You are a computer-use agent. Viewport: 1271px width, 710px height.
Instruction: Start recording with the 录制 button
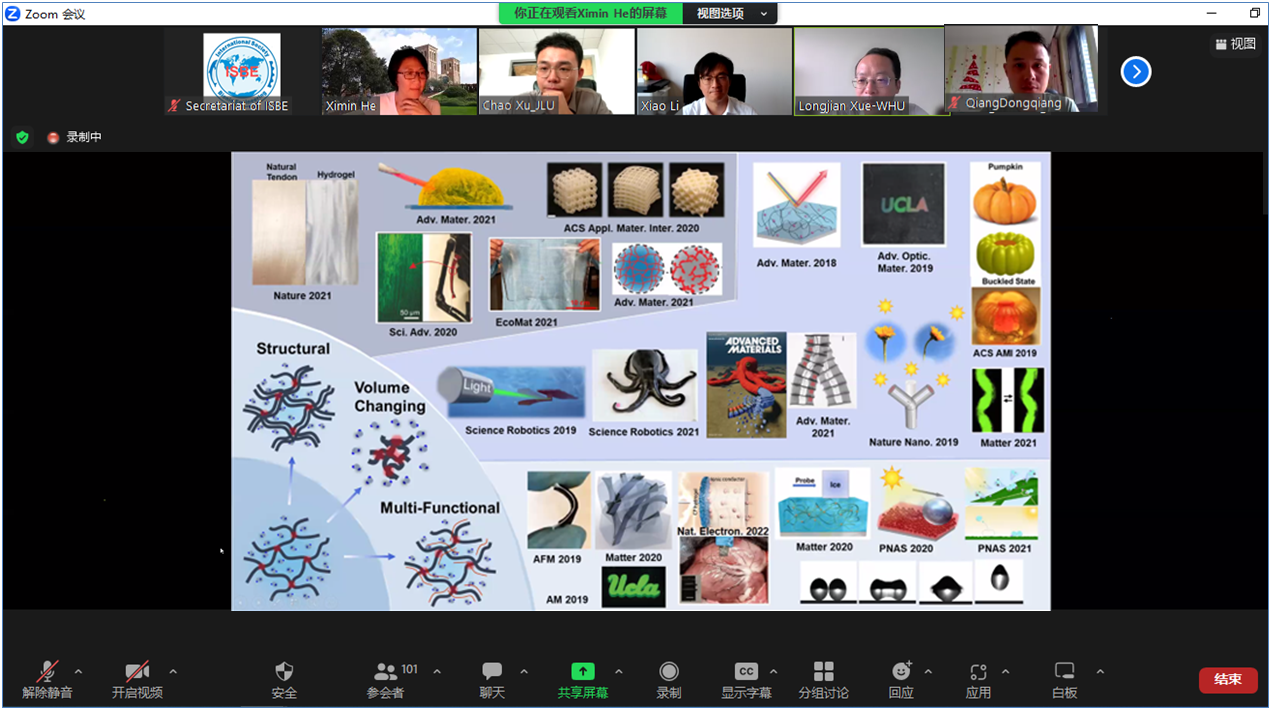click(x=669, y=671)
